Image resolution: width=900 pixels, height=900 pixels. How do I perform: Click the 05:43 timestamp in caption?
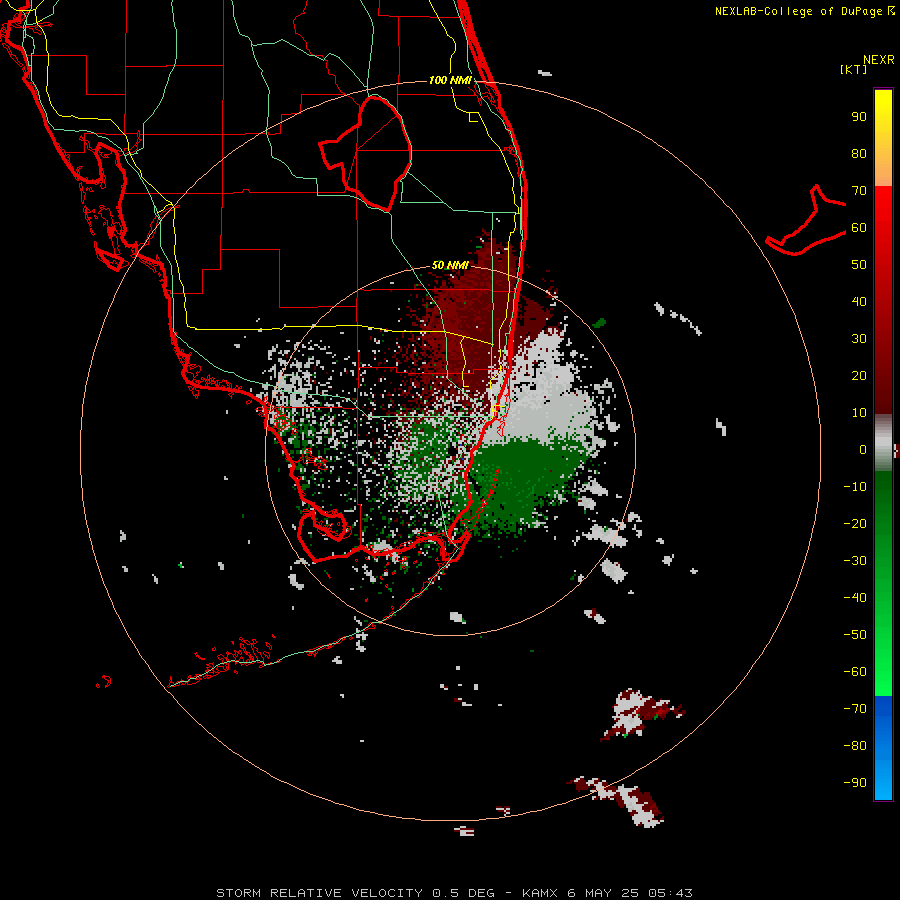tap(670, 893)
